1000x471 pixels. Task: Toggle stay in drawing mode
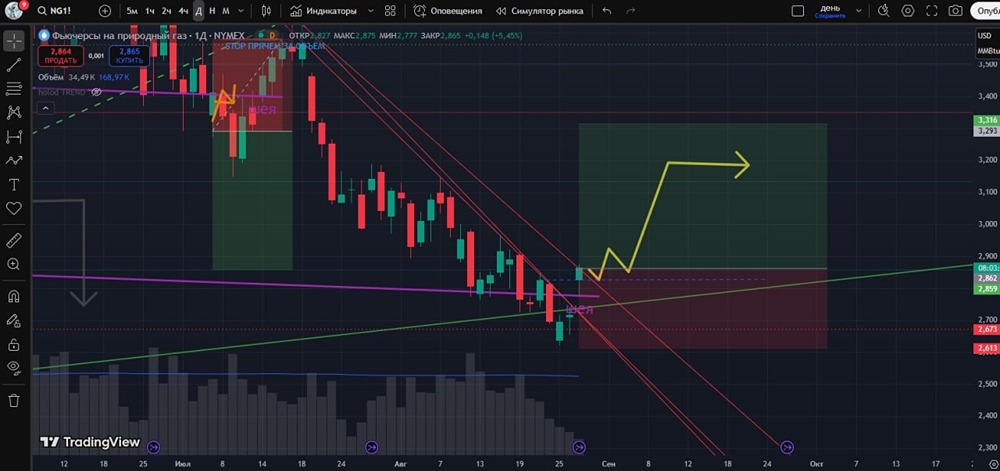click(14, 321)
